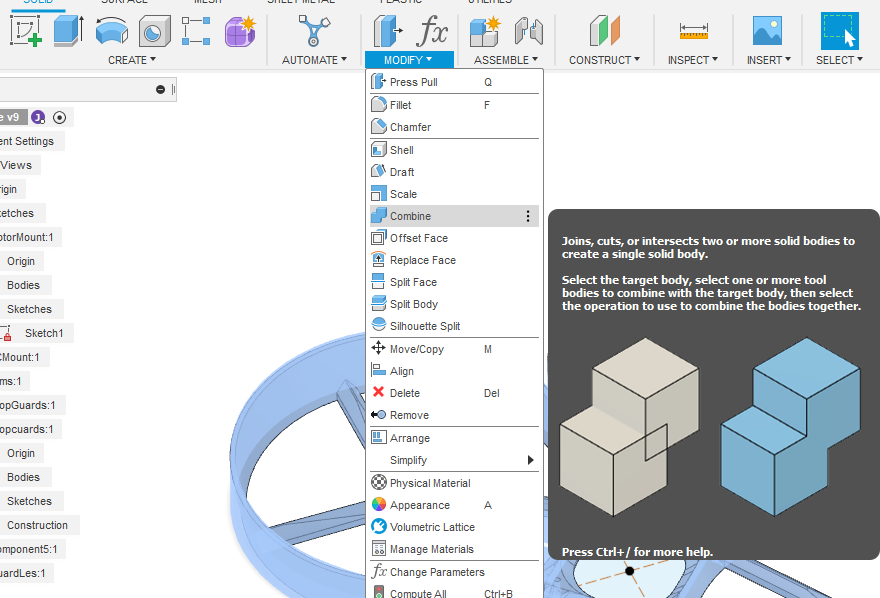Screen dimensions: 880x598
Task: Choose Arrange menu entry
Action: [455, 438]
